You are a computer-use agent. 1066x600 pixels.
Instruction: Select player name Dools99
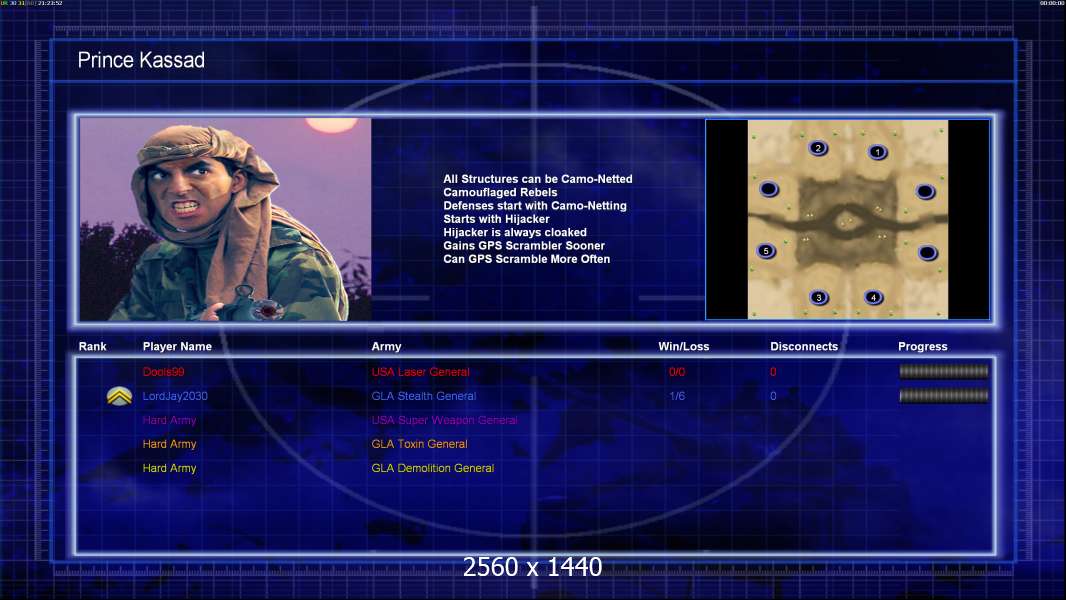pyautogui.click(x=163, y=372)
